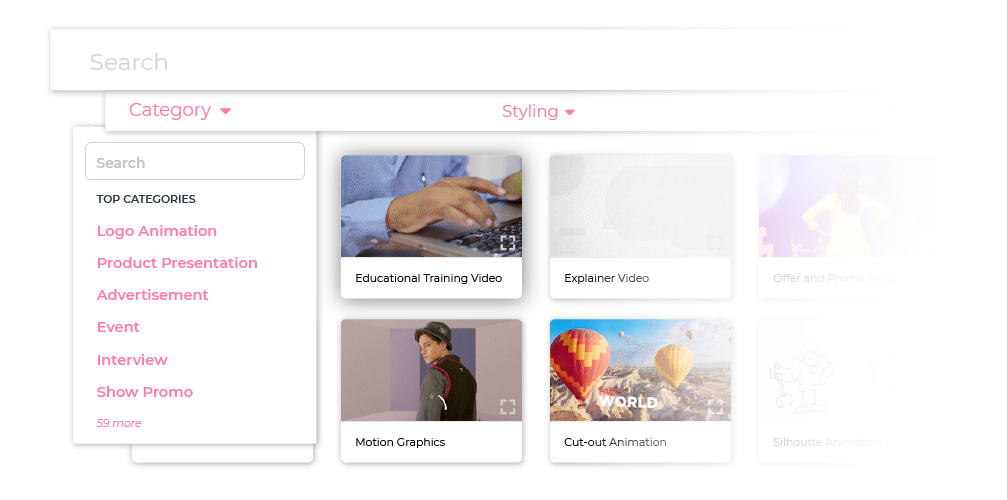Pick the Interview category
Viewport: 1007px width, 500px height.
point(132,360)
